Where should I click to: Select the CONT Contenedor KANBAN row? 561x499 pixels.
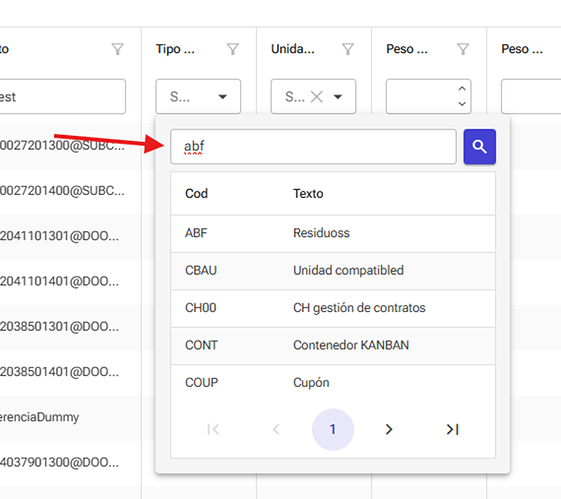click(x=333, y=346)
